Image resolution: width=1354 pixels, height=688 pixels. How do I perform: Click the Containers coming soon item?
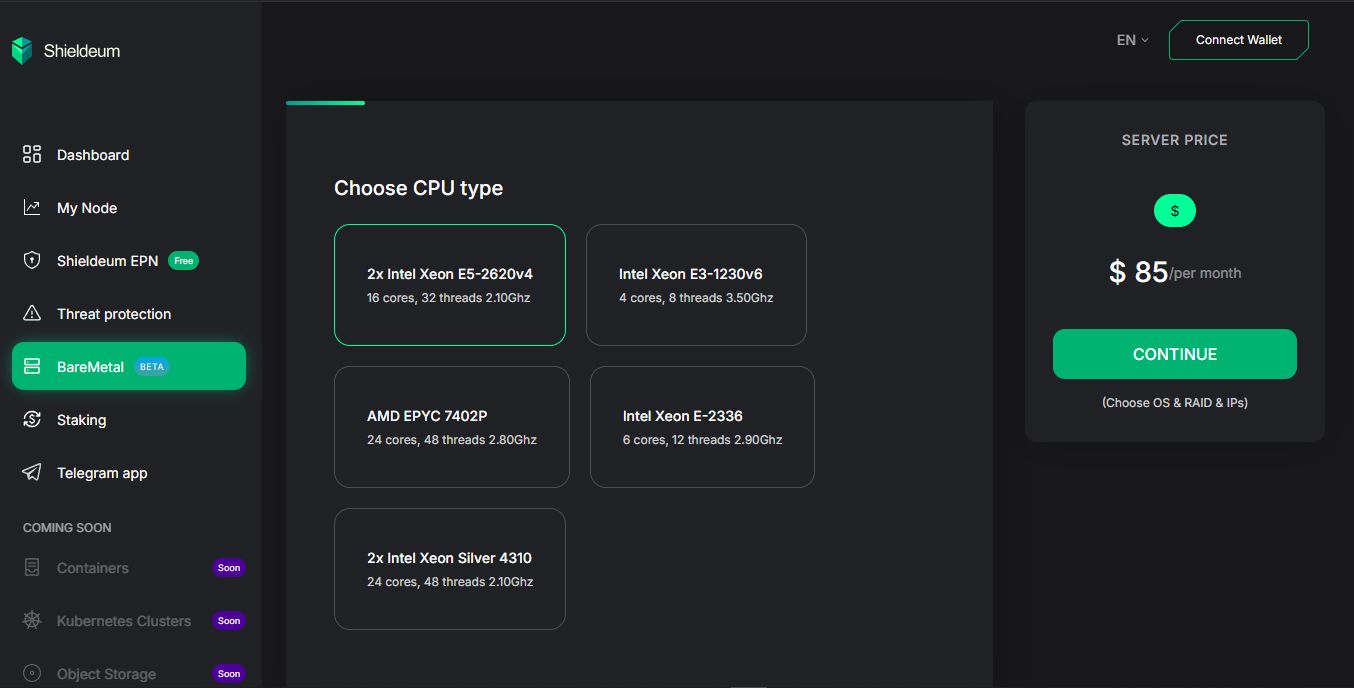[x=129, y=568]
